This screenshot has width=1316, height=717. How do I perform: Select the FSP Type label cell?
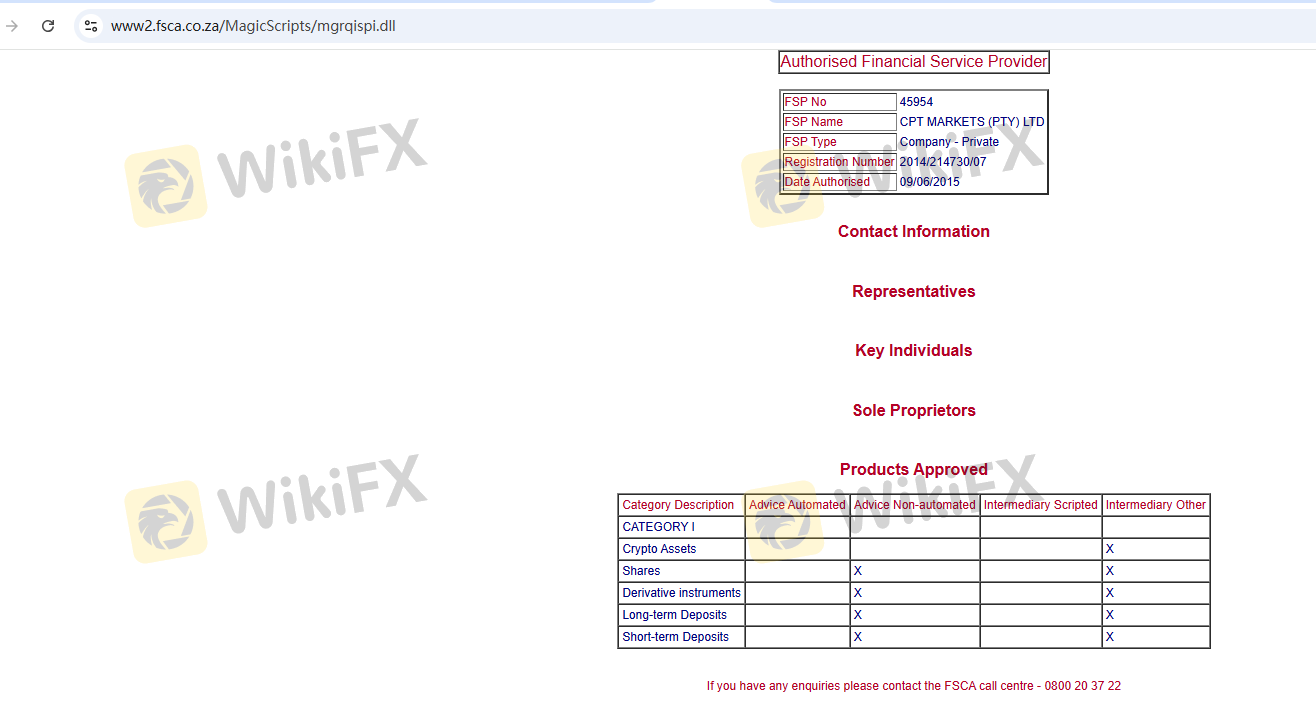pos(839,142)
